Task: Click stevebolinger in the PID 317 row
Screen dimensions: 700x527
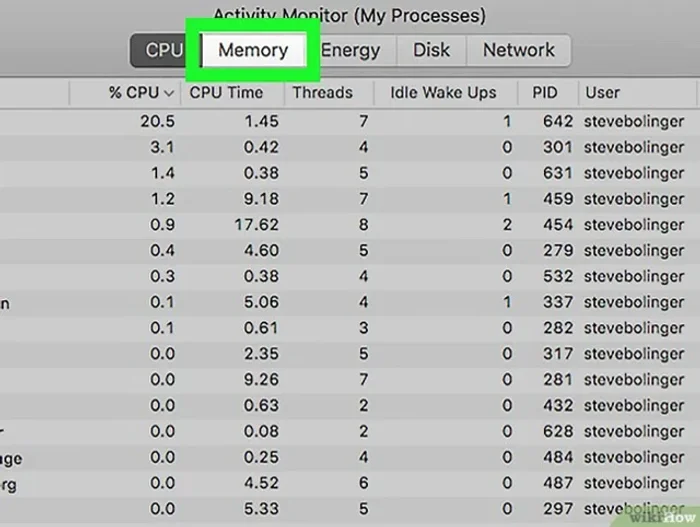Action: (x=634, y=355)
